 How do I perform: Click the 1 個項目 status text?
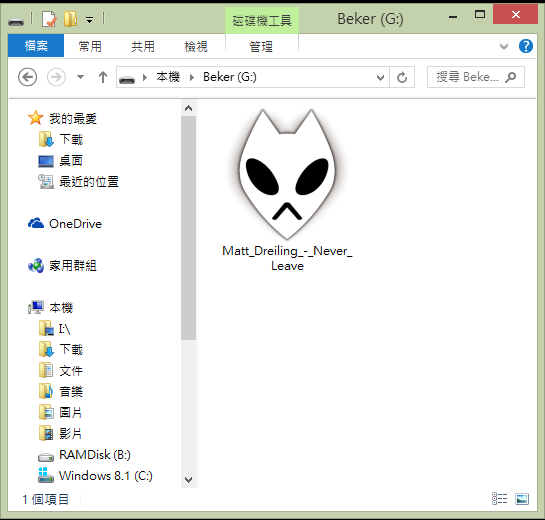coord(46,499)
